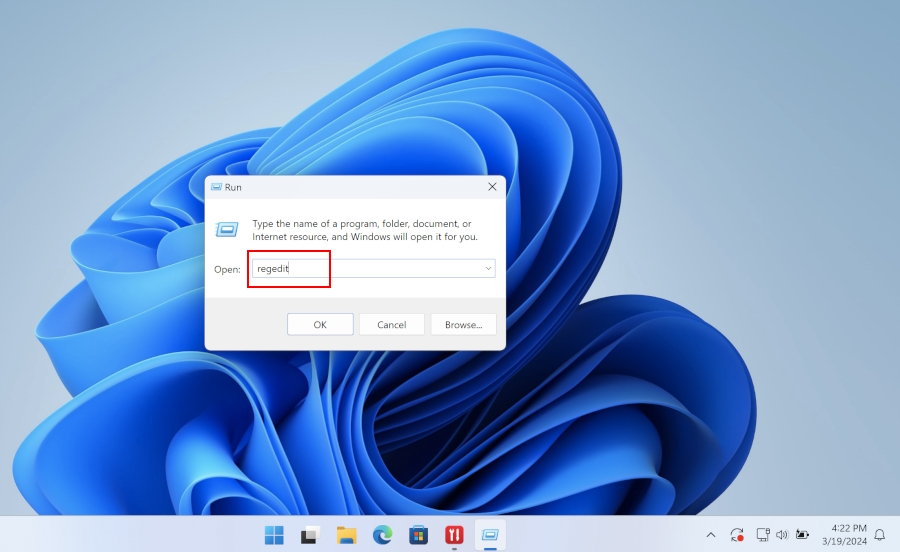Open Task View from the taskbar

(x=310, y=535)
